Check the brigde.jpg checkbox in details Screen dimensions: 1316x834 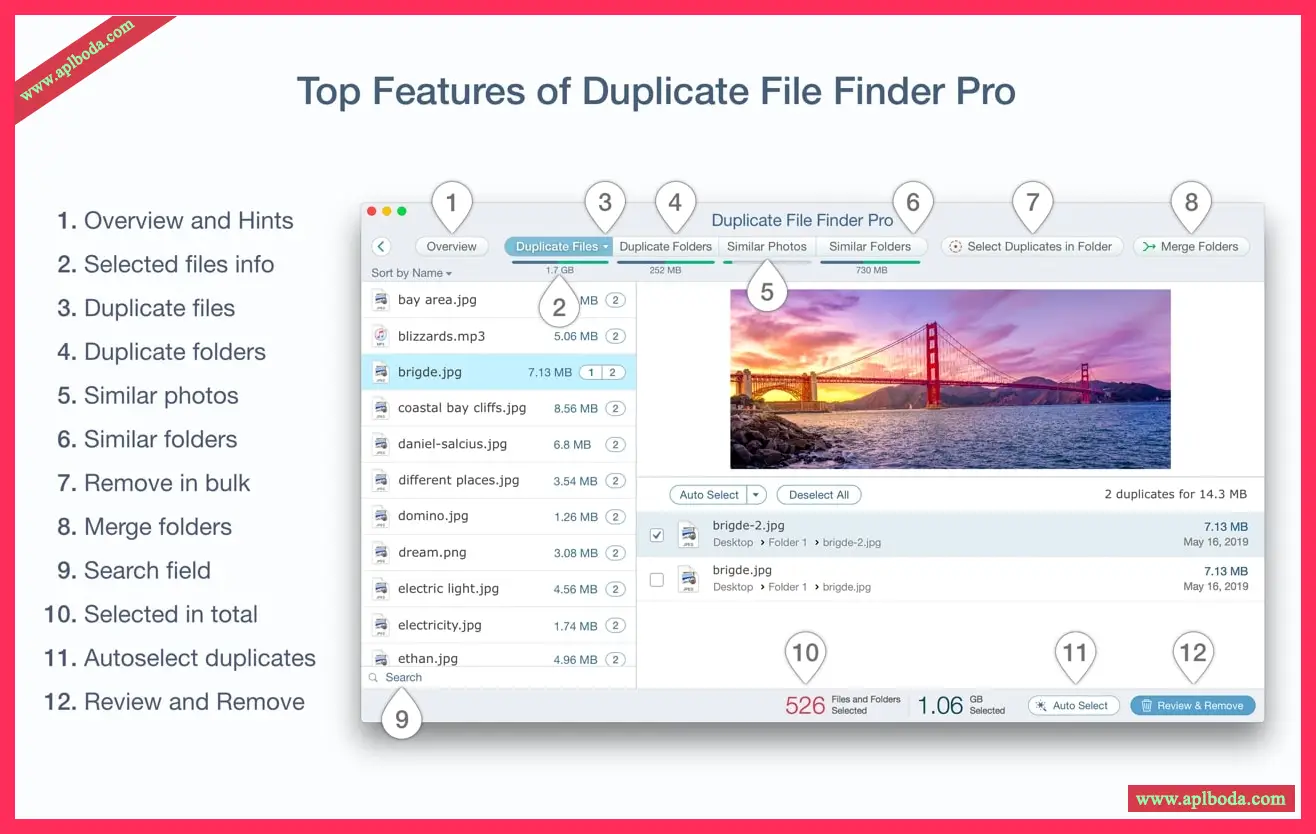pyautogui.click(x=657, y=579)
